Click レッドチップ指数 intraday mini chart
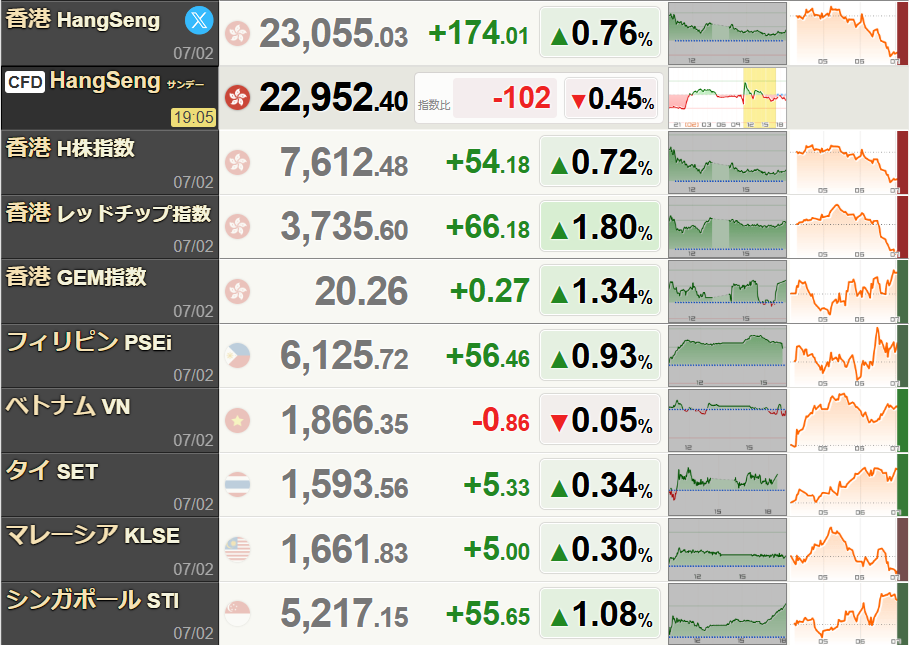This screenshot has height=645, width=909. [728, 227]
